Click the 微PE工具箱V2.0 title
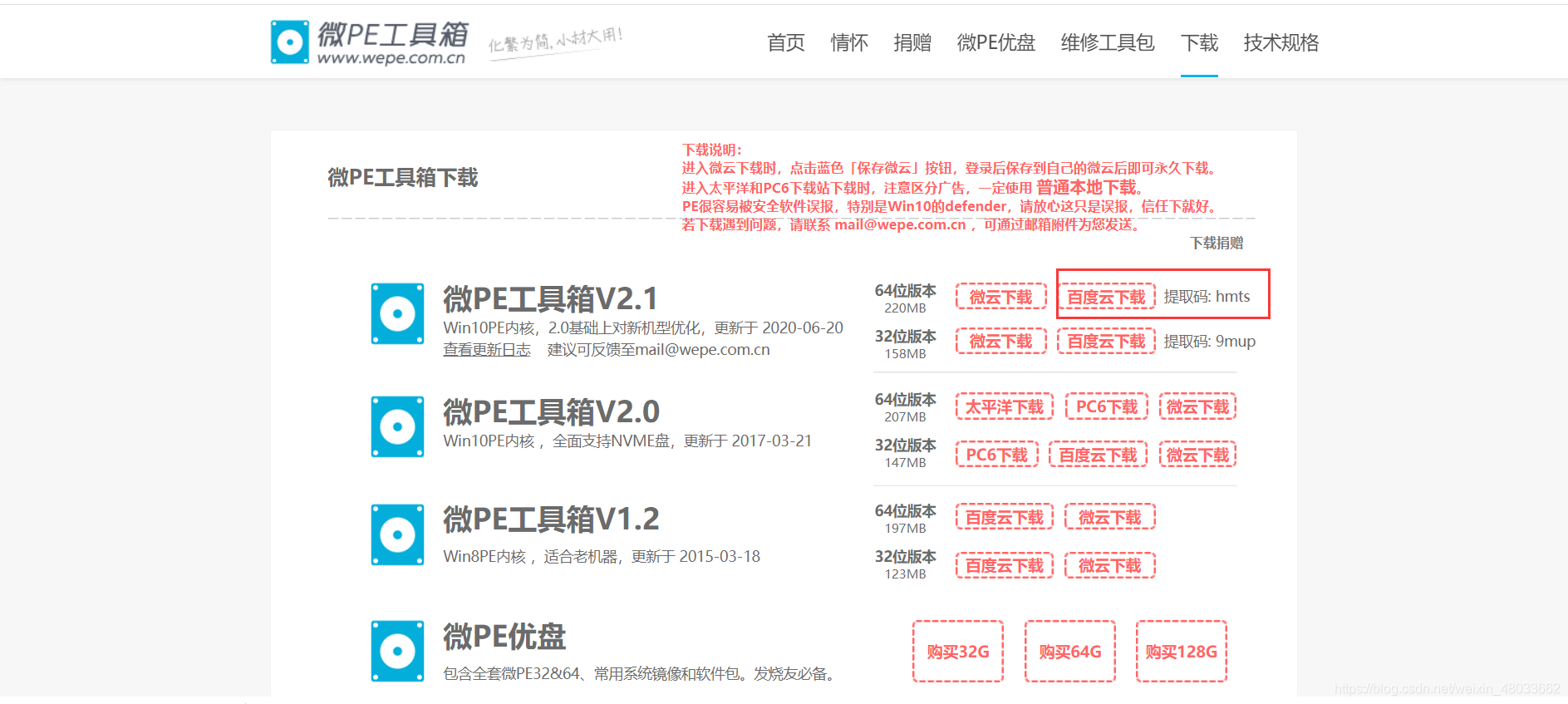 551,411
